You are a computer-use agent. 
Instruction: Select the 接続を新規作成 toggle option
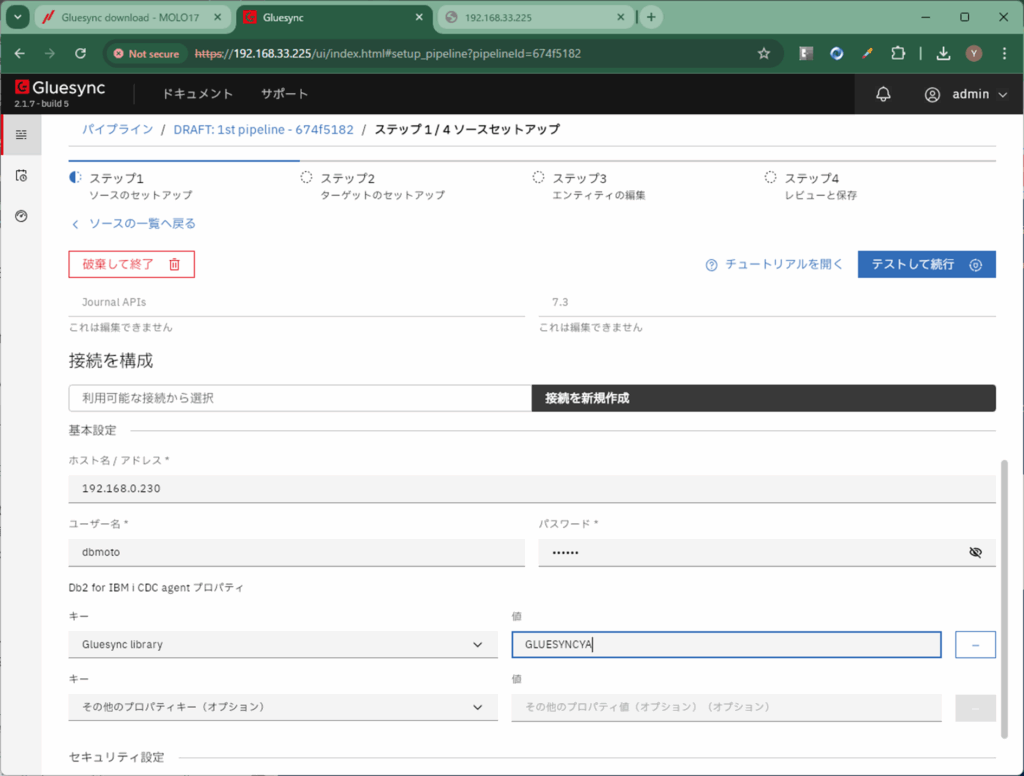click(763, 398)
